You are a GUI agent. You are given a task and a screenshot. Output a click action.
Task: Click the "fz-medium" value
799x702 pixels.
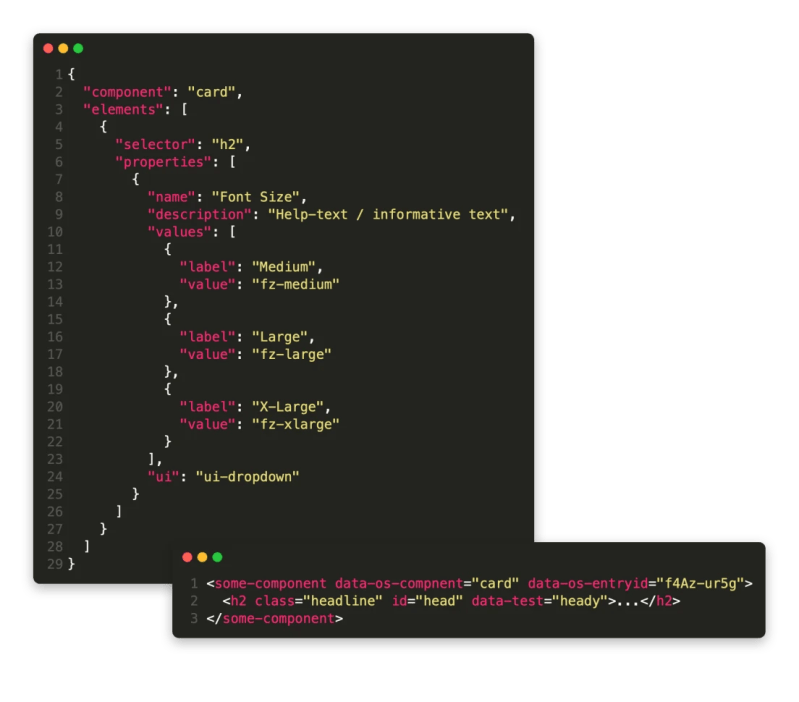pyautogui.click(x=296, y=284)
